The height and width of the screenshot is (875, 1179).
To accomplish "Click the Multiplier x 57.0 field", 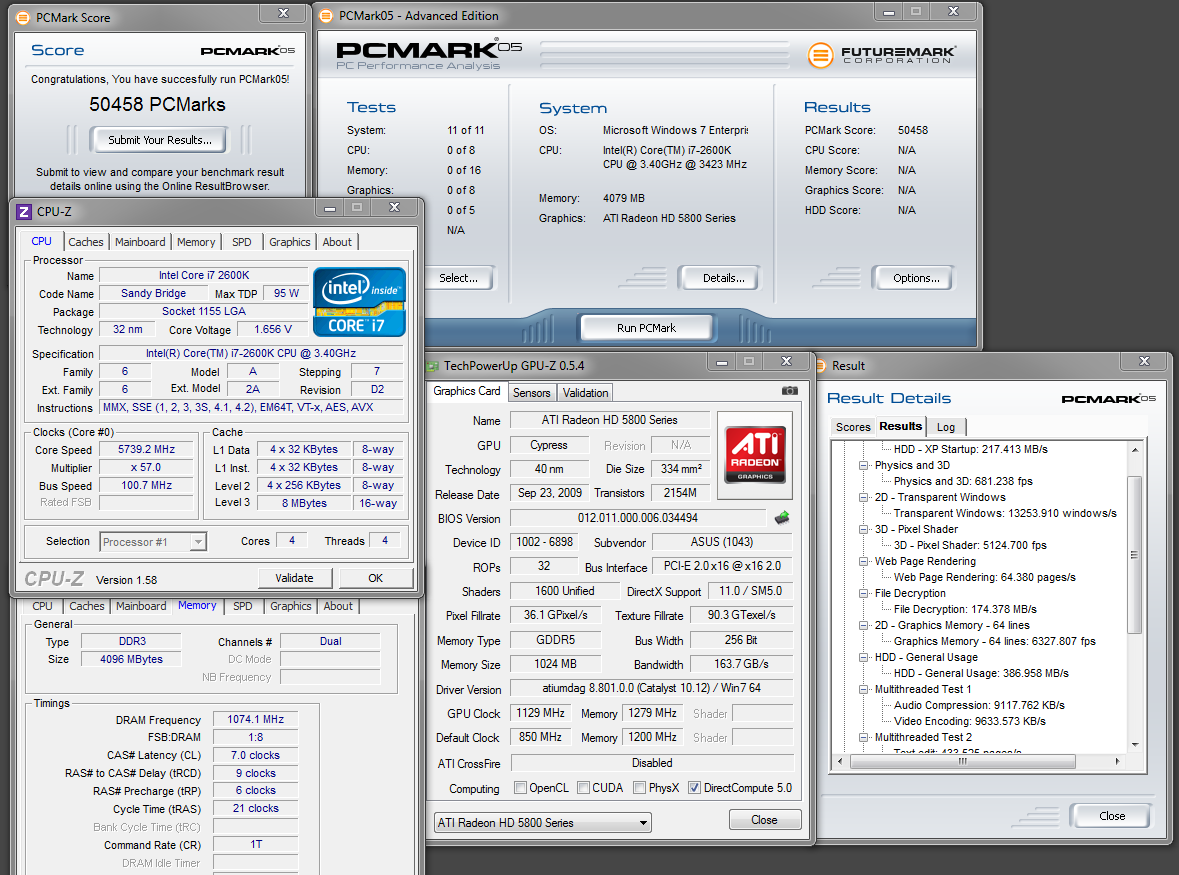I will (146, 468).
